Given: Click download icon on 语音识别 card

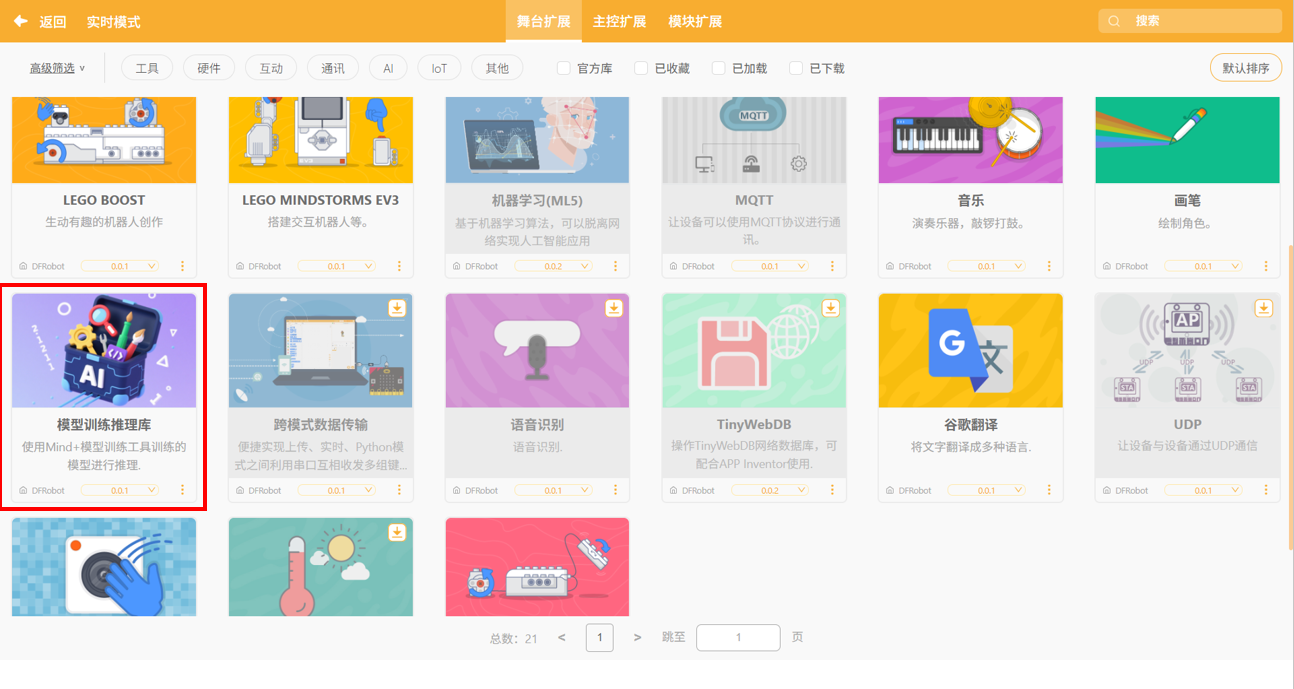Looking at the screenshot, I should pyautogui.click(x=613, y=308).
